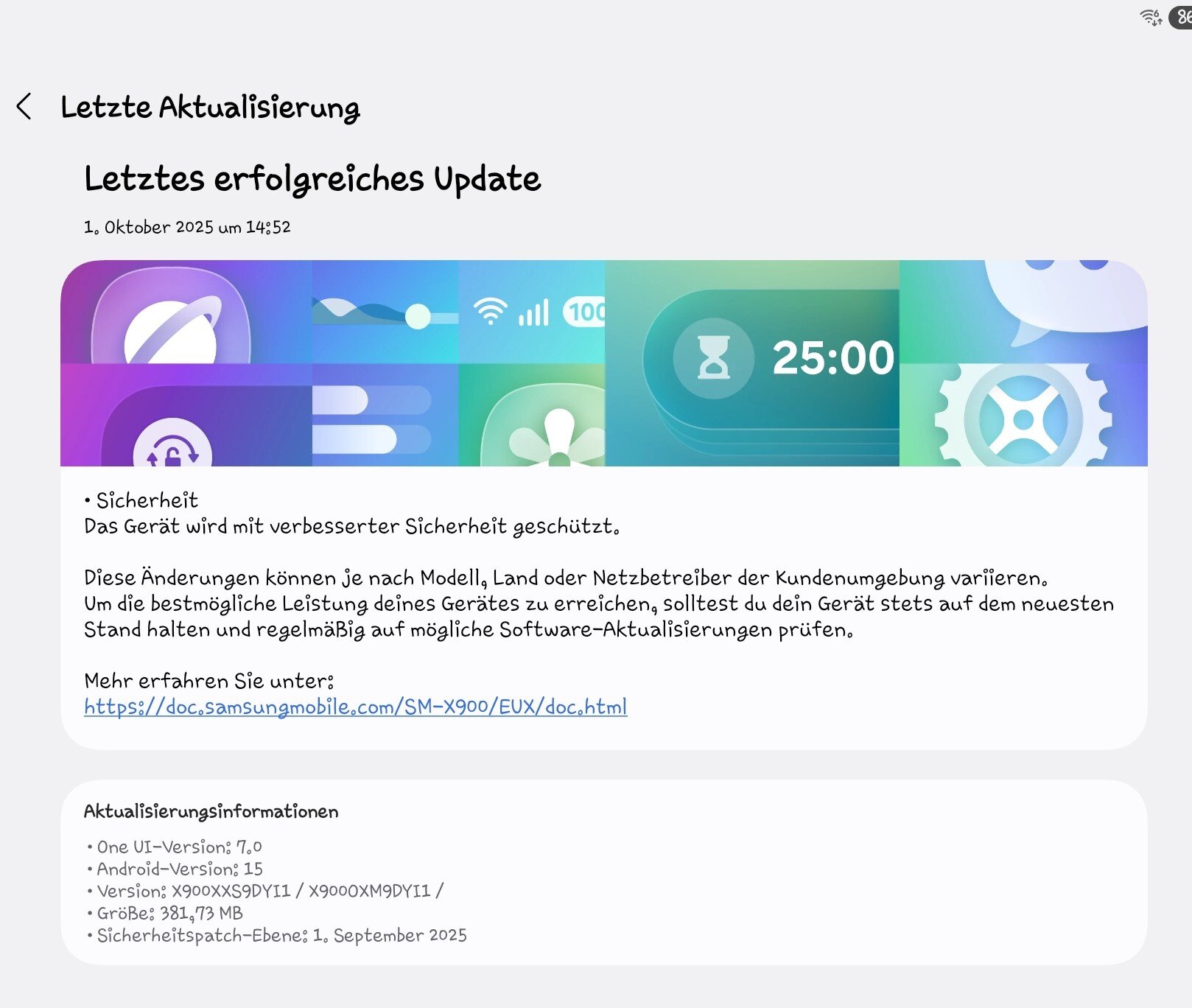Tap the battery indicator in status bar
The image size is (1192, 1008).
pyautogui.click(x=1180, y=17)
